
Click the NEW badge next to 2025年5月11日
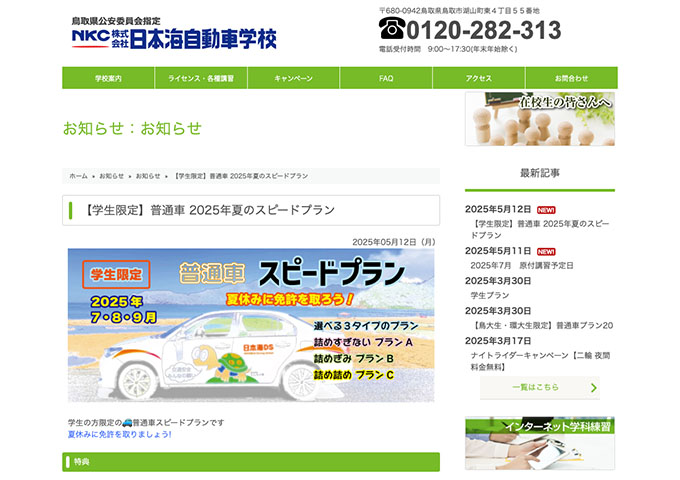pyautogui.click(x=546, y=252)
